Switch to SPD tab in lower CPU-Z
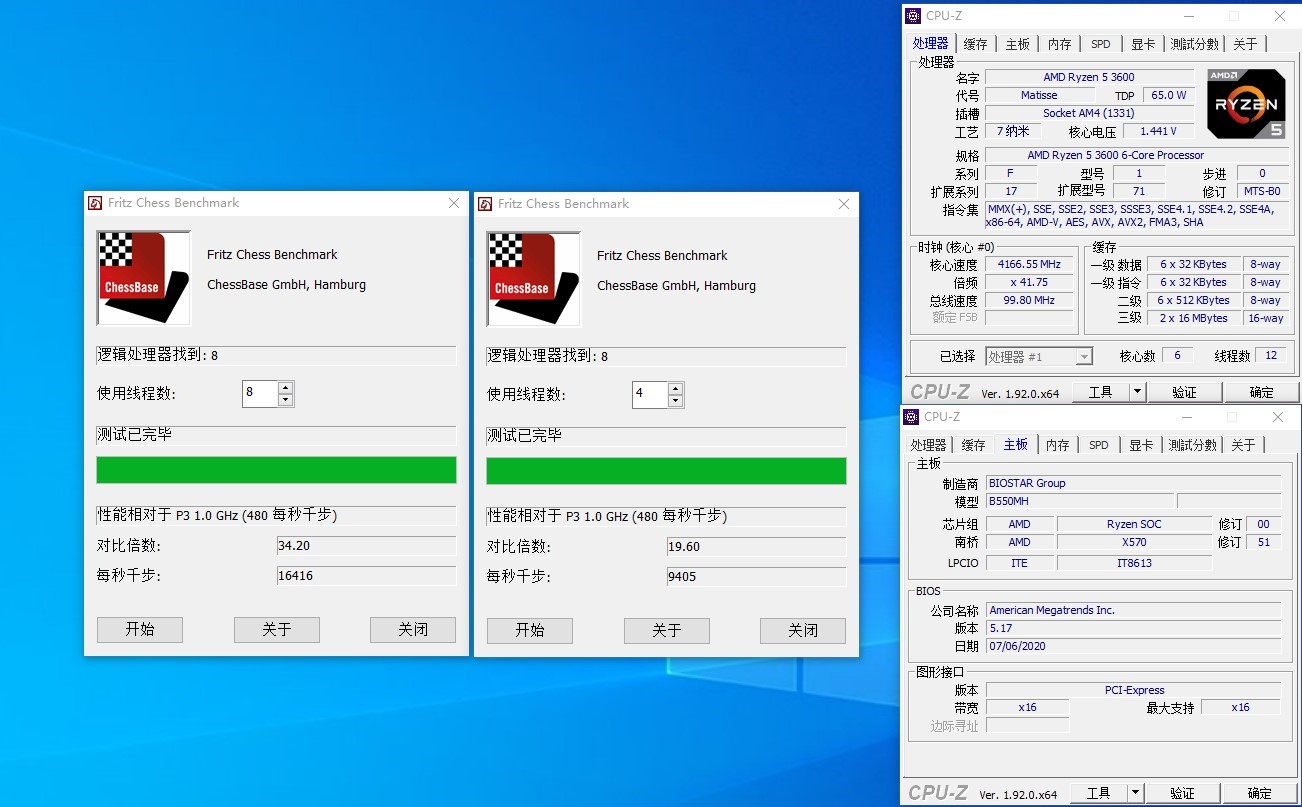 click(x=1098, y=445)
